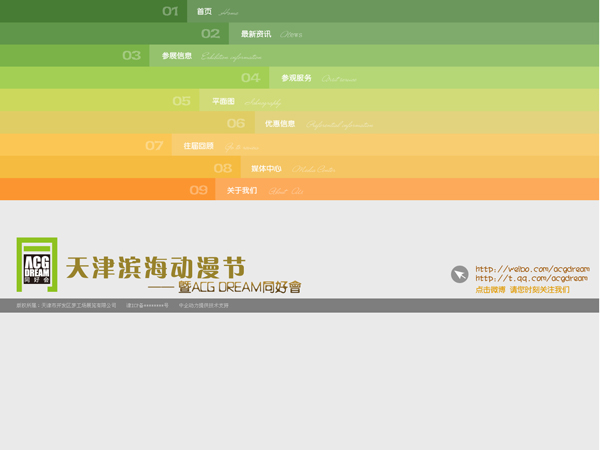Click the 版权所属 copyright company text
Screen dimensions: 600x450
coord(66,305)
